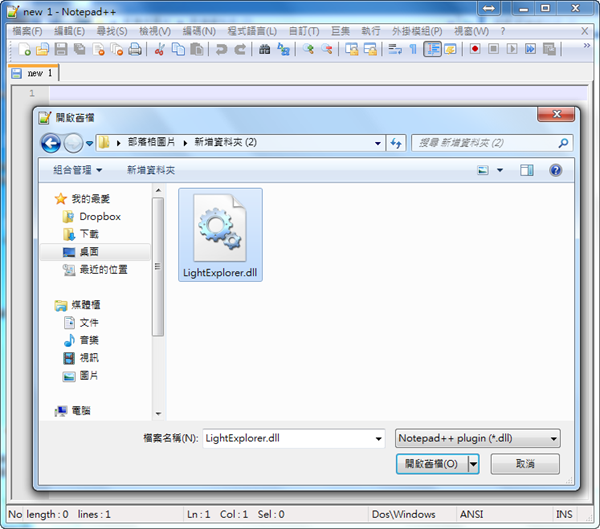Click the Undo arrow icon
Viewport: 600px width, 529px height.
click(221, 49)
